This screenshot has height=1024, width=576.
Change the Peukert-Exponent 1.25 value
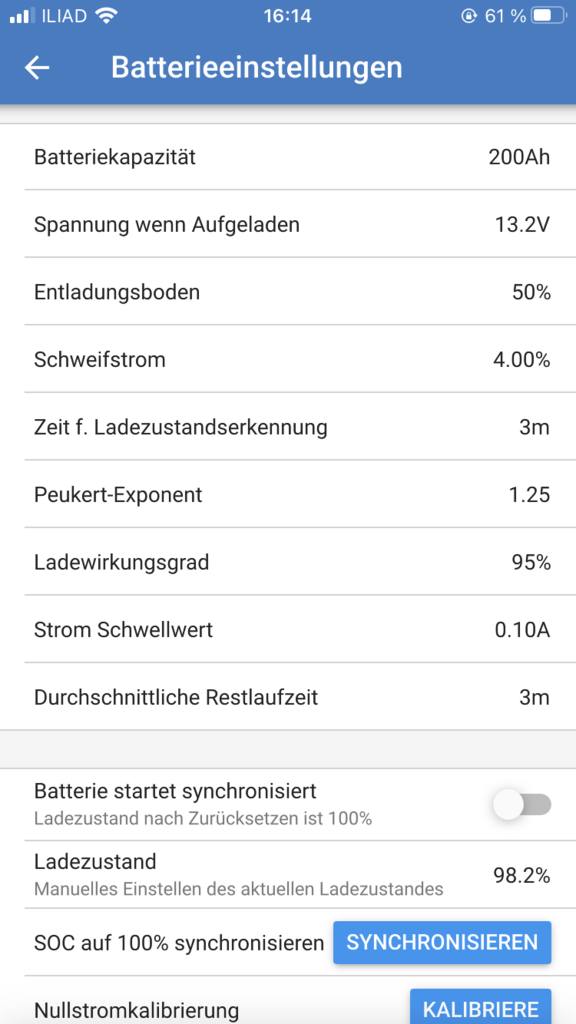[x=288, y=494]
